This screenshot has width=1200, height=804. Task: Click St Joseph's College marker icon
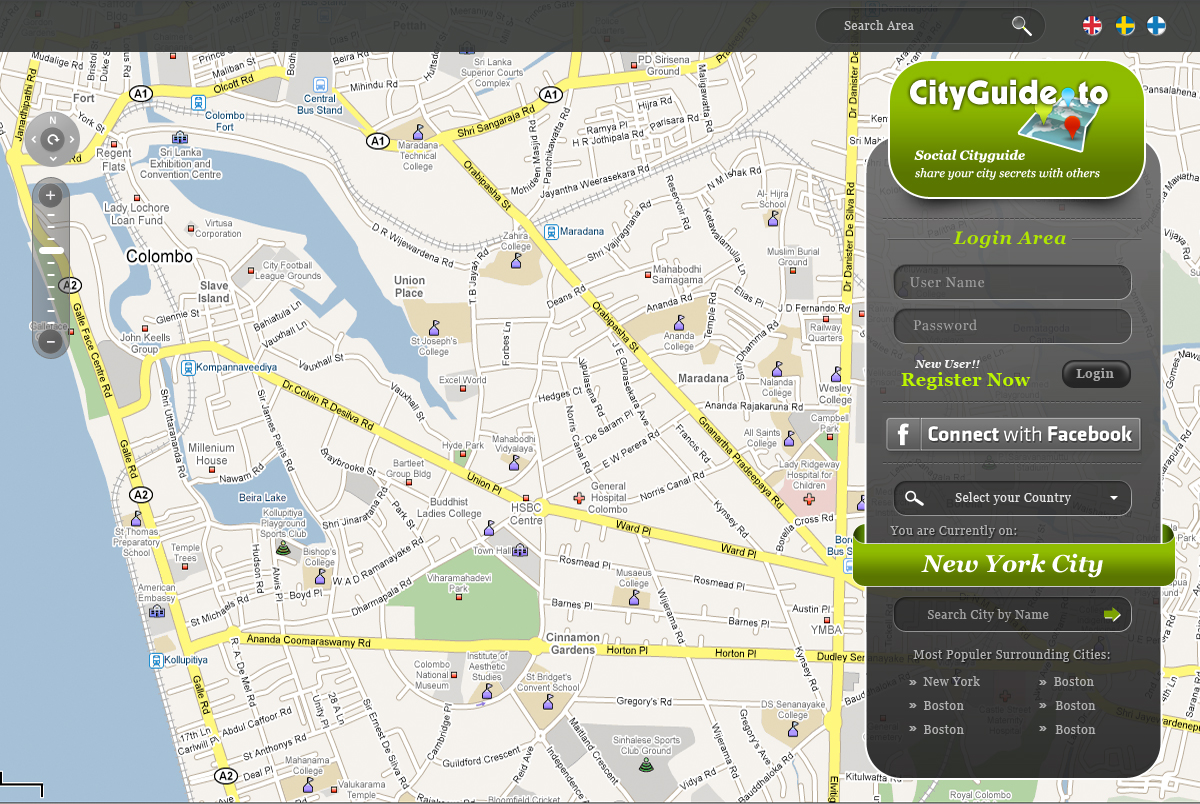[x=434, y=327]
